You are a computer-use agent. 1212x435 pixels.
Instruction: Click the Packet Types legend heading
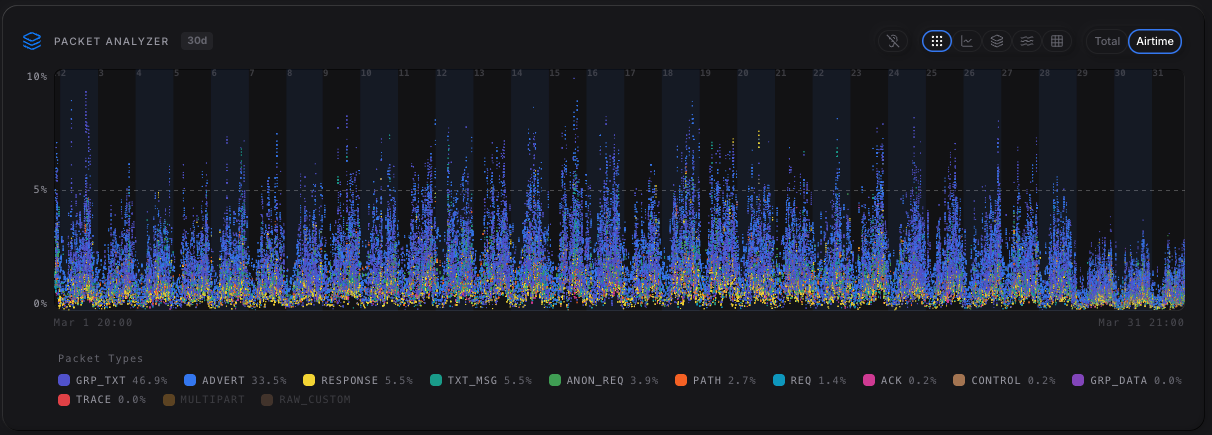point(100,358)
